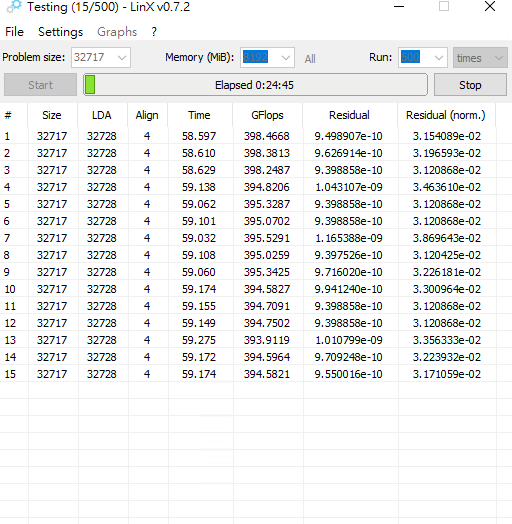Click the Residual (norm.) column header

pyautogui.click(x=446, y=115)
